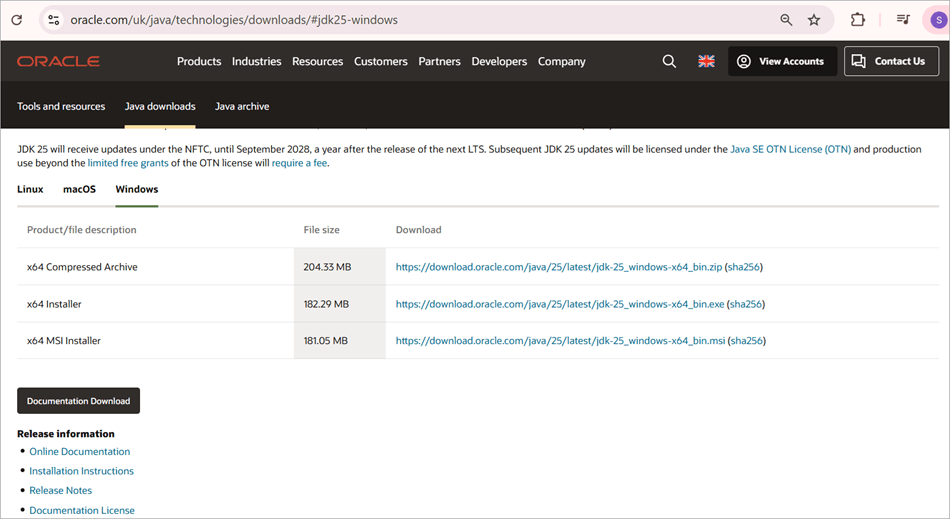950x519 pixels.
Task: Open the Company menu
Action: (x=562, y=61)
